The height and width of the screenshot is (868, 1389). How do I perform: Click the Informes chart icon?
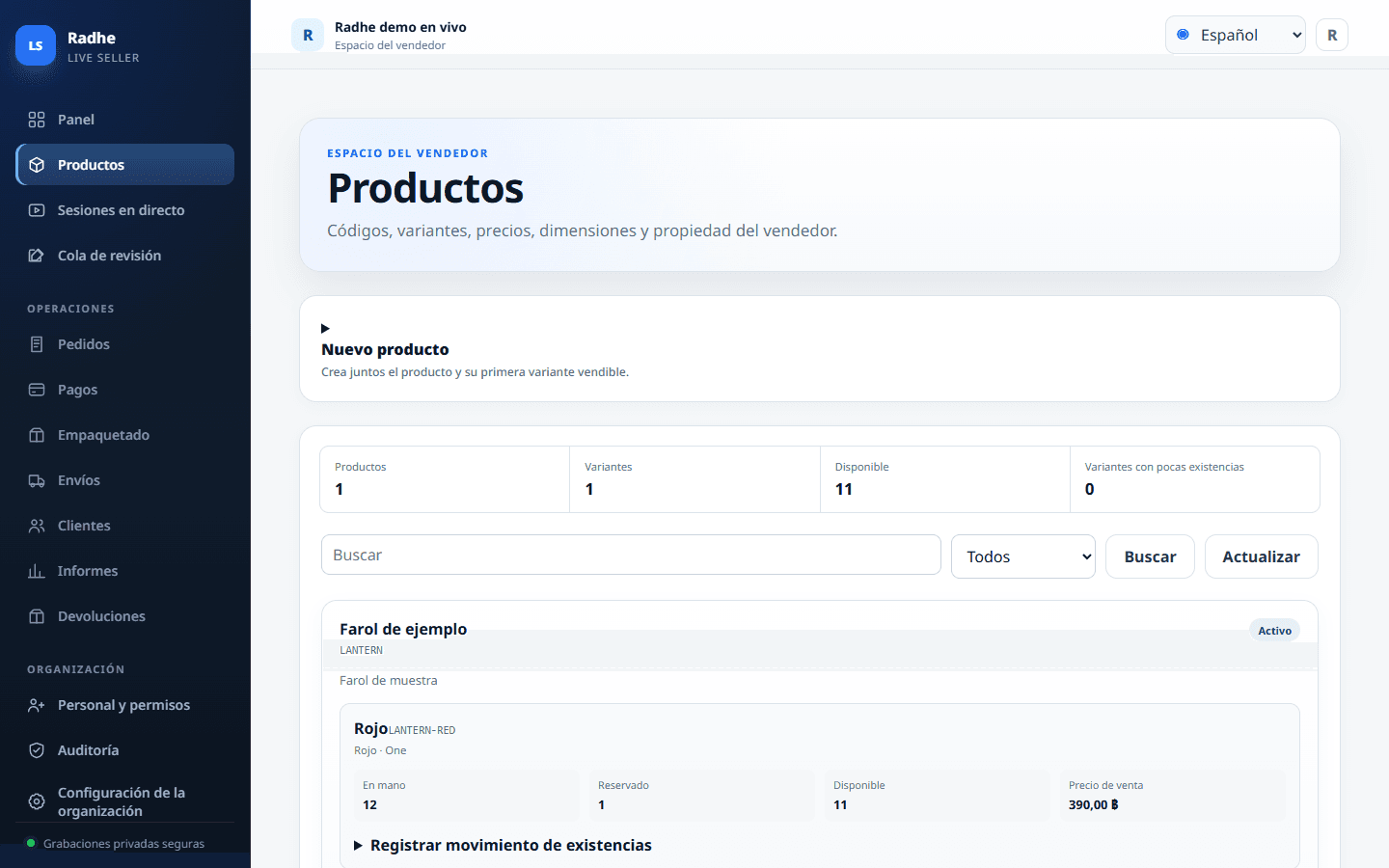pos(37,571)
